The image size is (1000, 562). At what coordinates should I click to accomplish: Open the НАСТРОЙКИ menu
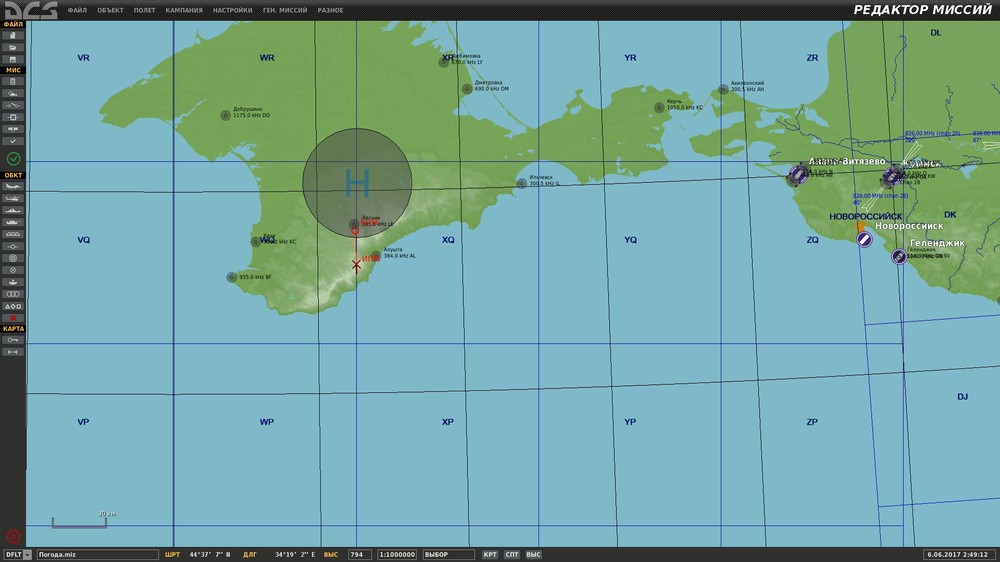point(233,10)
